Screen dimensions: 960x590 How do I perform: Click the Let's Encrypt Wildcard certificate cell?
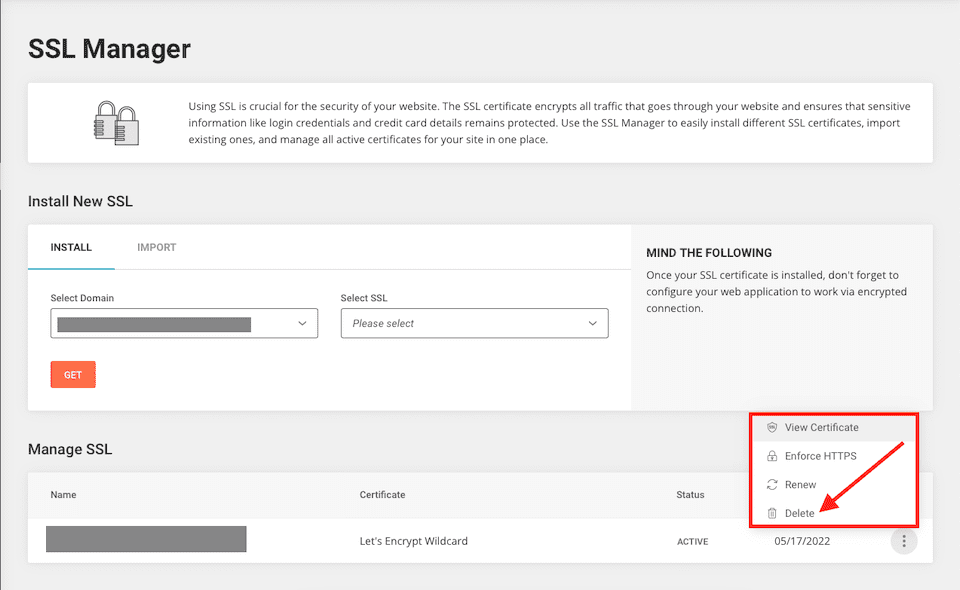pyautogui.click(x=413, y=541)
